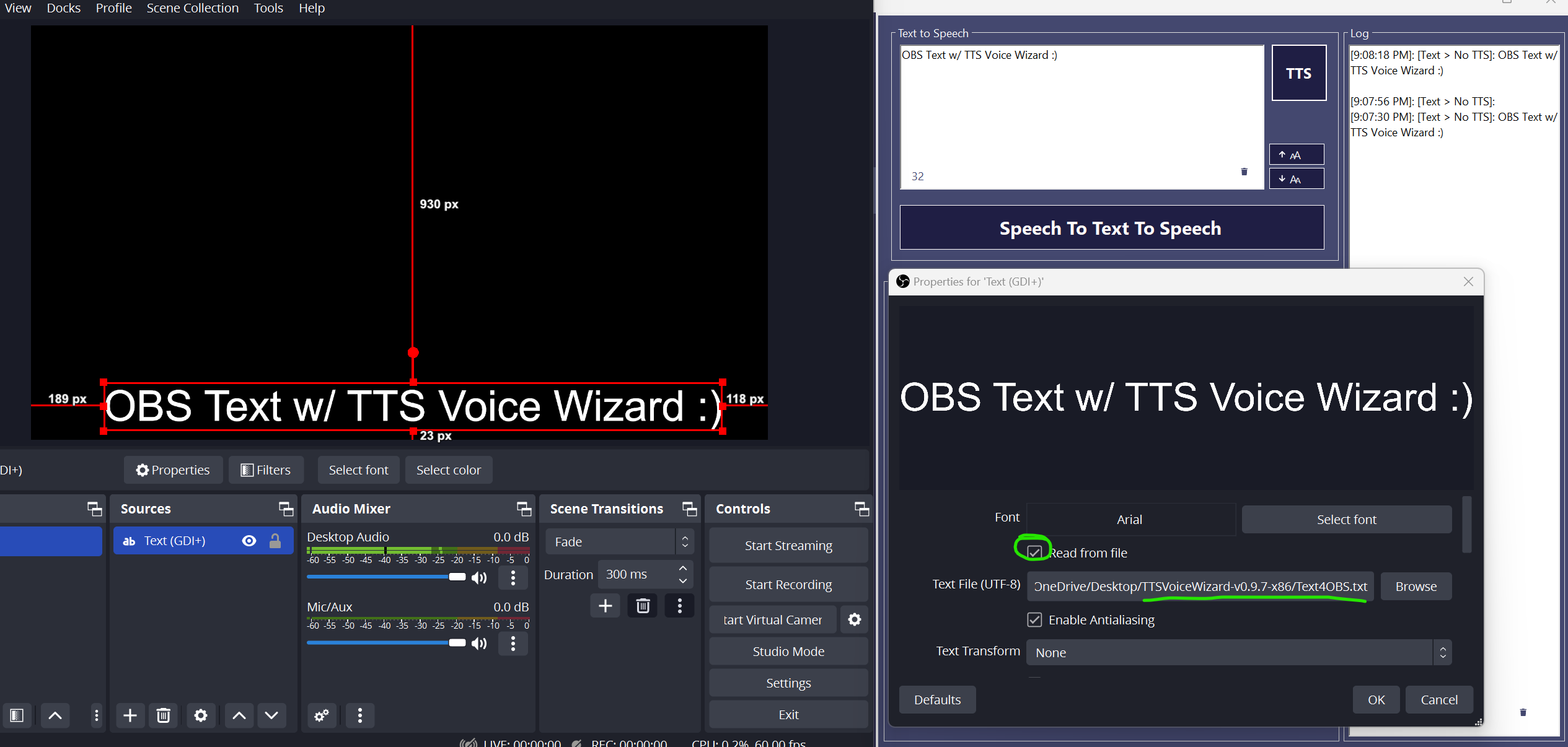The width and height of the screenshot is (1568, 747).
Task: Start the Virtual Camera
Action: (x=773, y=620)
